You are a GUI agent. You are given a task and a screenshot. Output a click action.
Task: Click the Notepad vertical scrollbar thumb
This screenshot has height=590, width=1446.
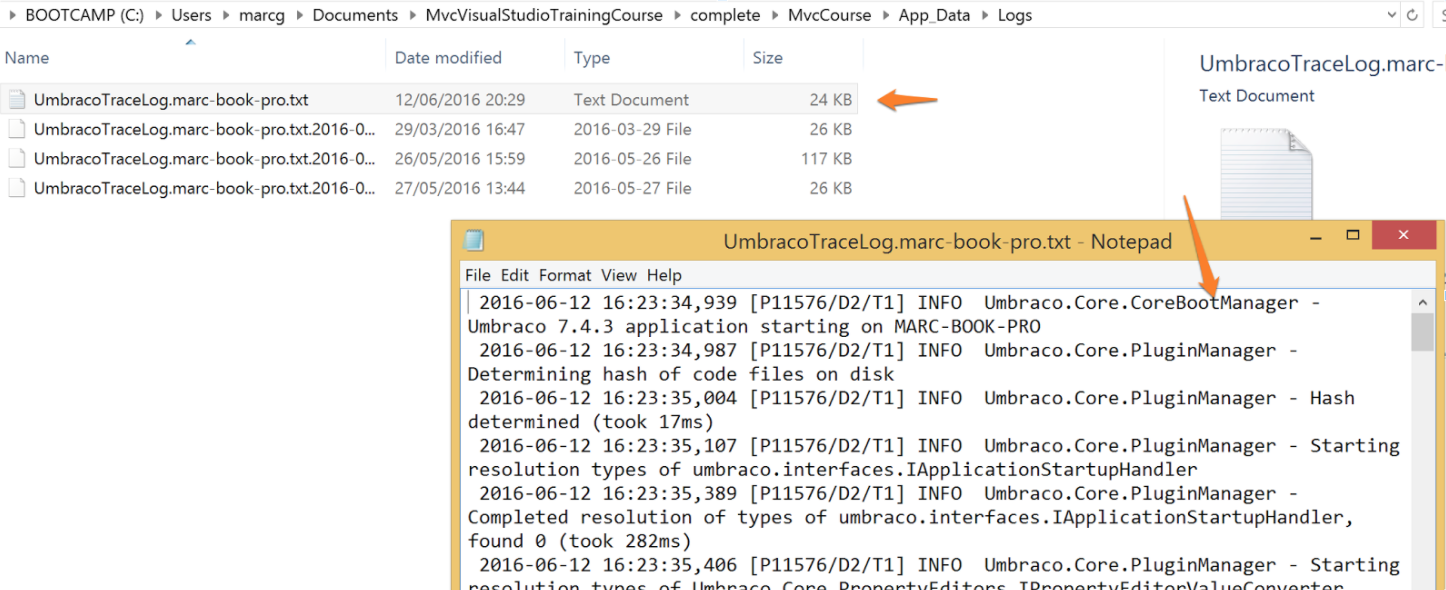pyautogui.click(x=1423, y=332)
